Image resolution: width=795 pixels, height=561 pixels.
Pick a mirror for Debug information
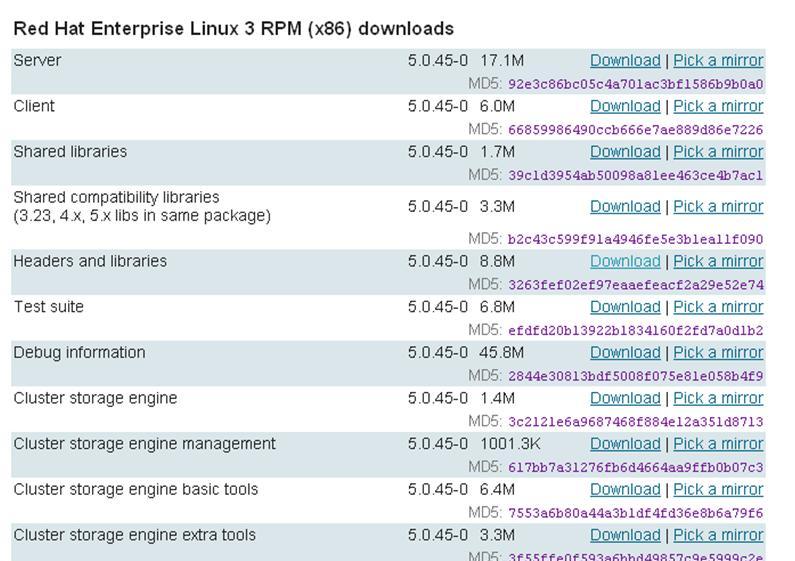[718, 353]
